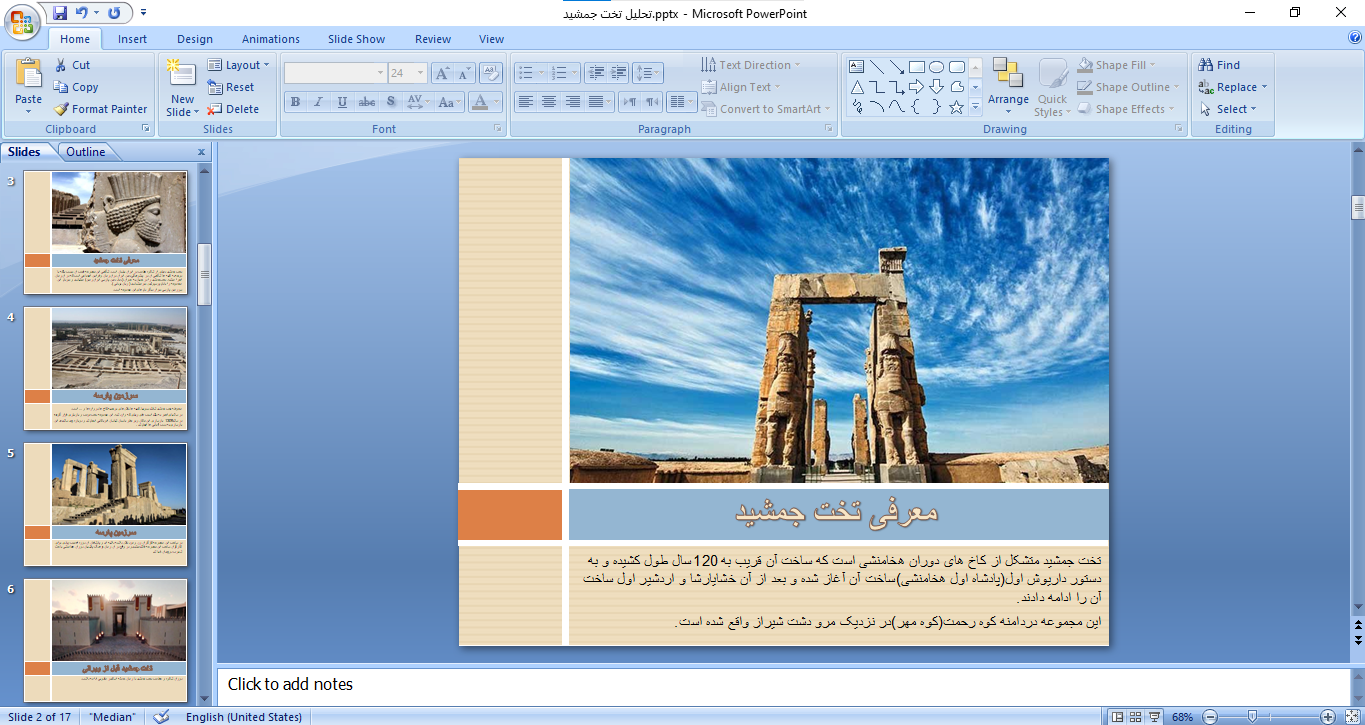Open the font size dropdown
This screenshot has height=725, width=1365.
(x=420, y=73)
